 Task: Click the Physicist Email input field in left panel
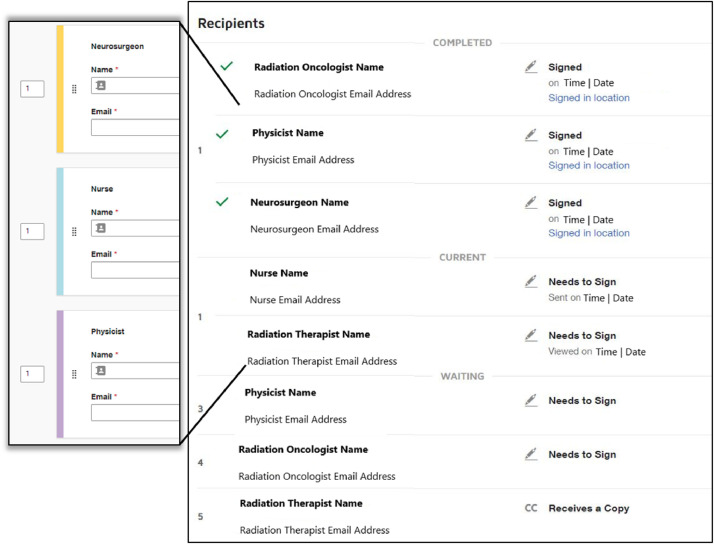(x=135, y=412)
